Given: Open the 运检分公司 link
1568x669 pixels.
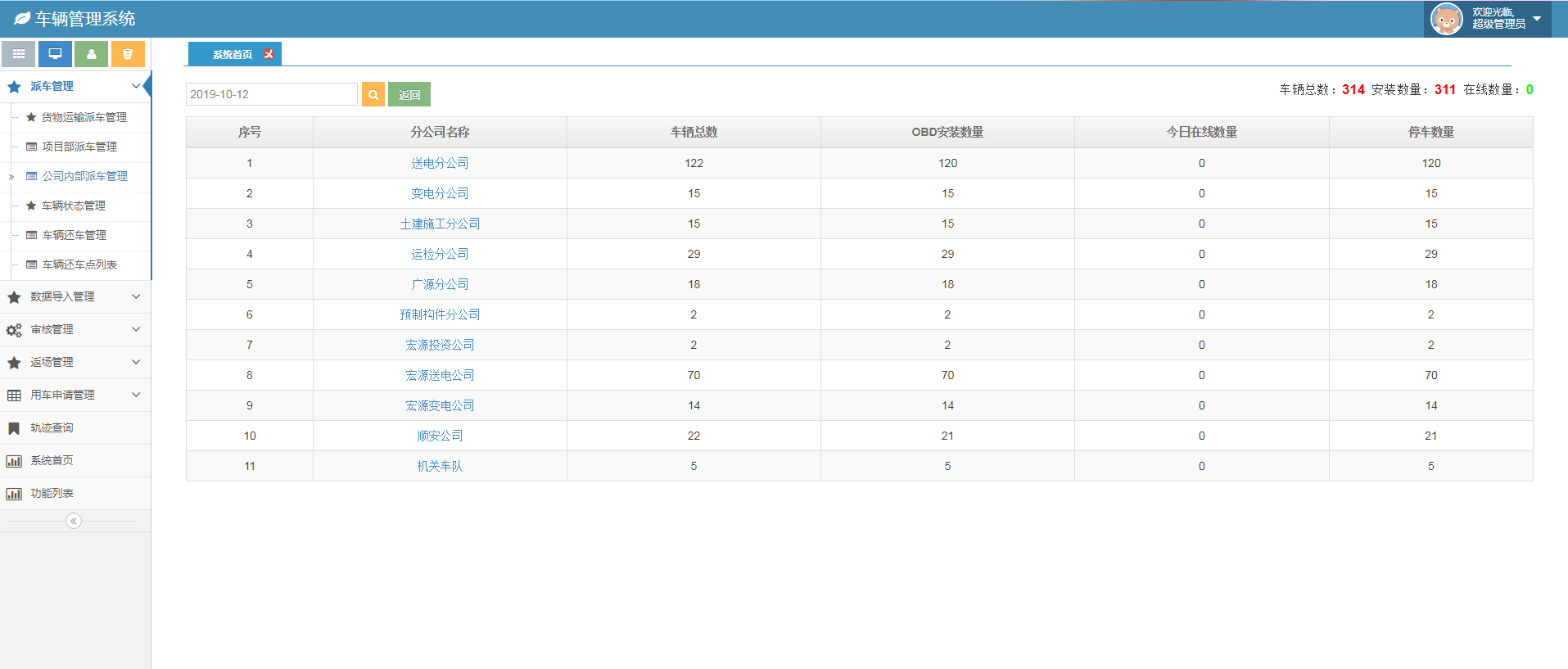Looking at the screenshot, I should [x=440, y=254].
